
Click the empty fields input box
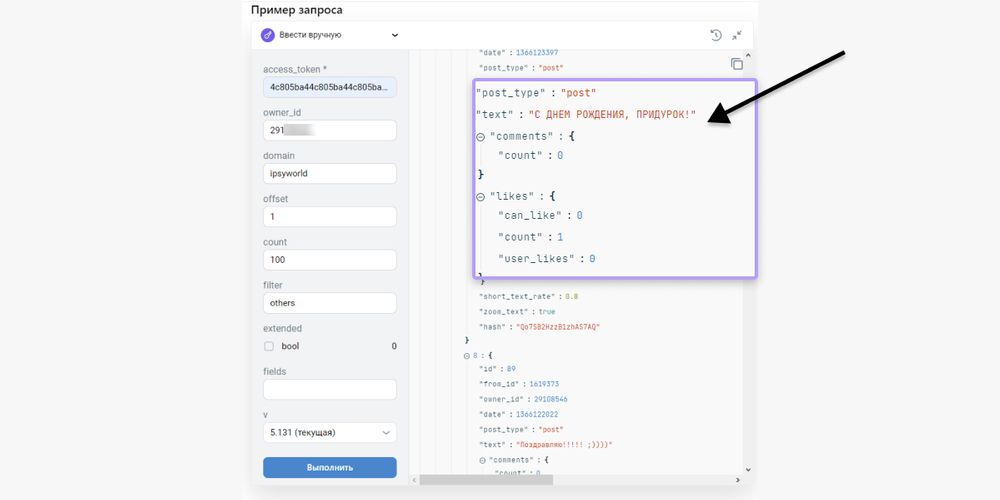[329, 389]
